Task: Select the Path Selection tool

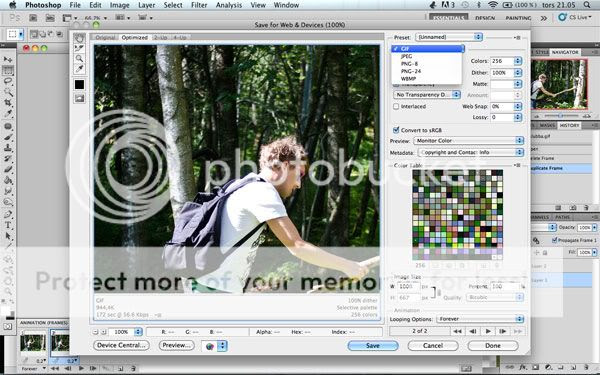Action: [8, 236]
